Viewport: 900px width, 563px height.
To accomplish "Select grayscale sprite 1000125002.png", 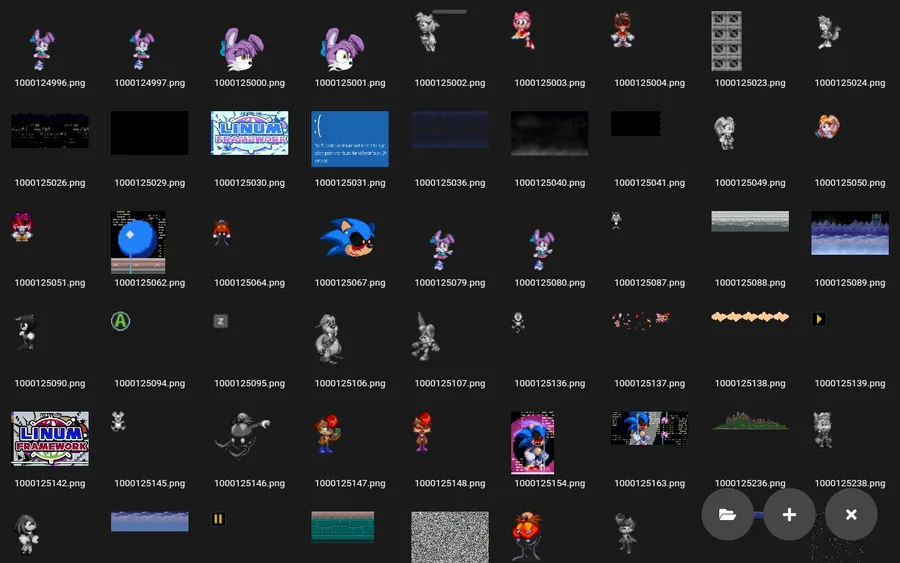I will [427, 32].
